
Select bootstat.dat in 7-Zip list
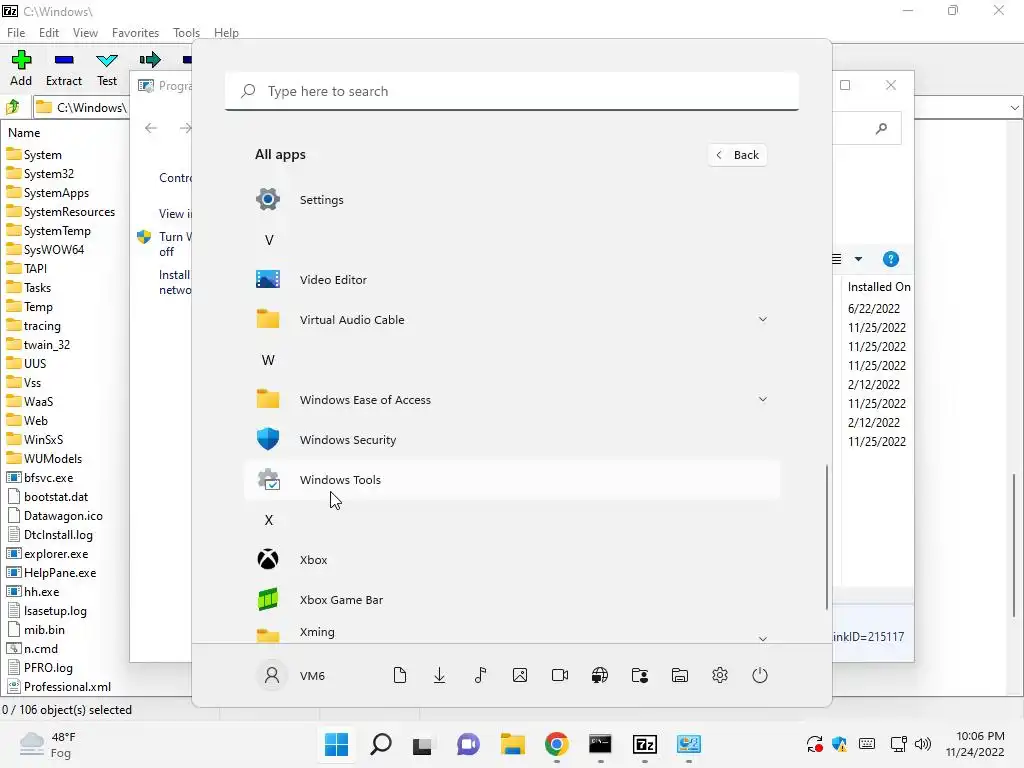(48, 497)
